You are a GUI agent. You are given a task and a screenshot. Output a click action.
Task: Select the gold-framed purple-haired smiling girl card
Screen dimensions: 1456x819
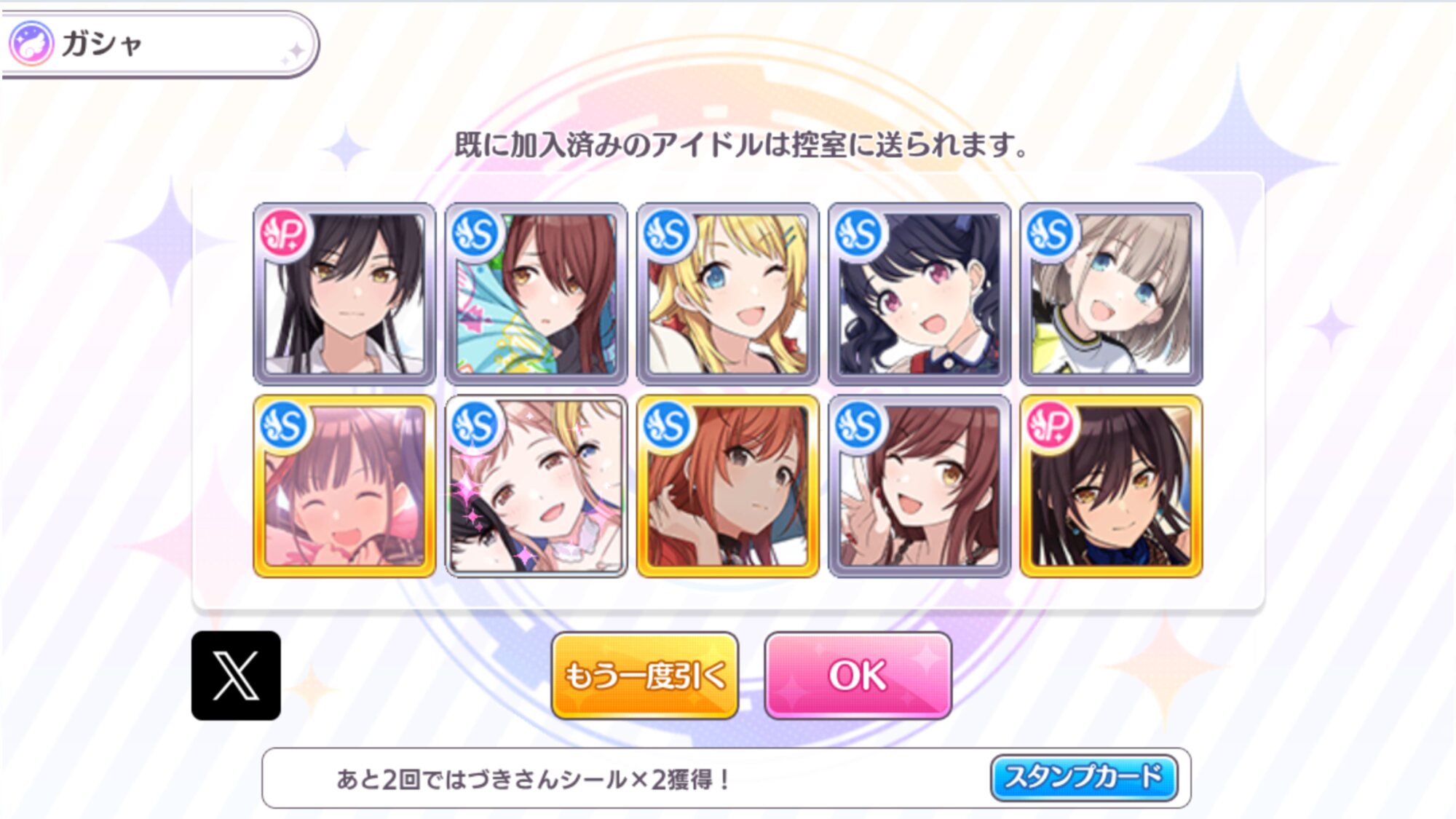[x=344, y=486]
